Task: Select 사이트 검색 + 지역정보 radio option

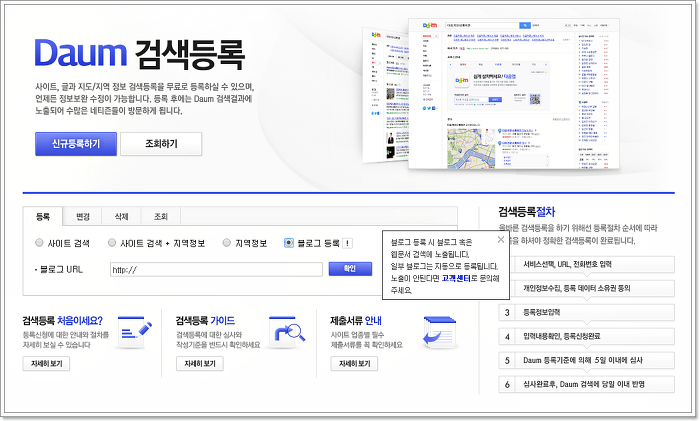Action: (112, 243)
